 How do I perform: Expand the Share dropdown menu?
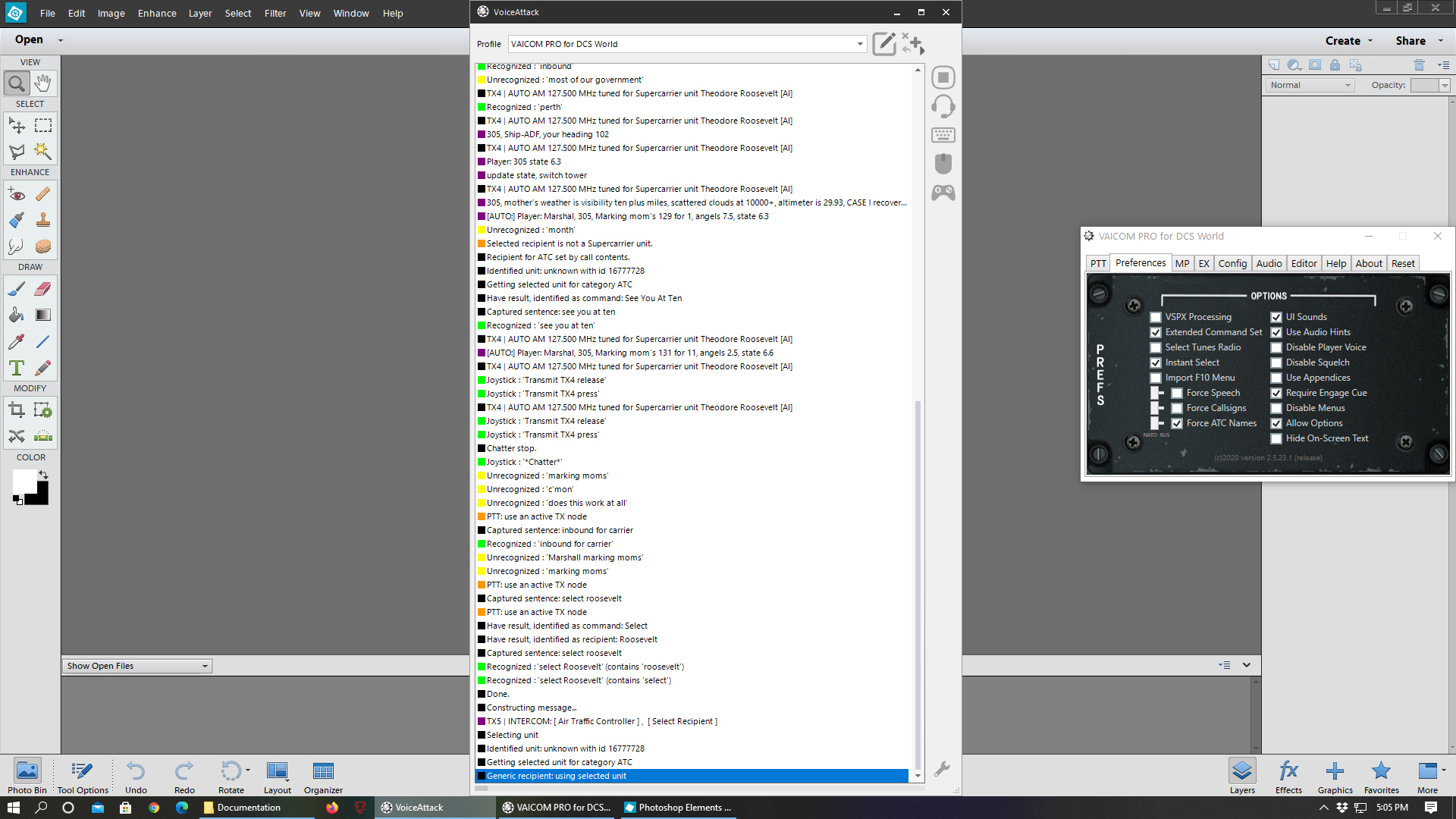[x=1440, y=41]
